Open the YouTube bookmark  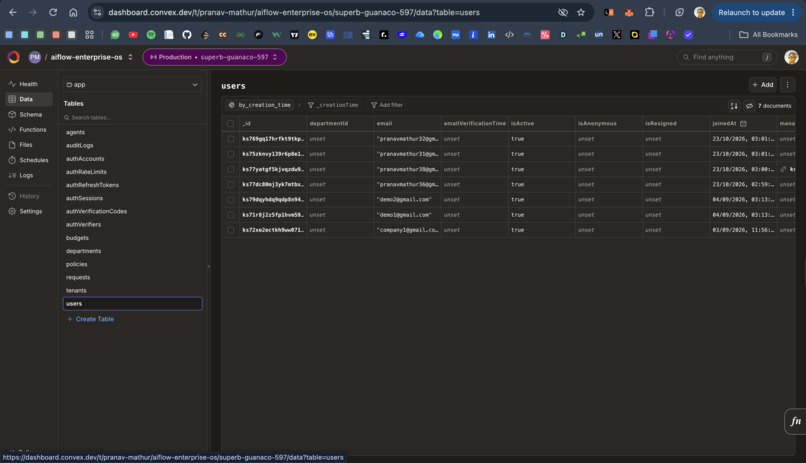pyautogui.click(x=133, y=34)
